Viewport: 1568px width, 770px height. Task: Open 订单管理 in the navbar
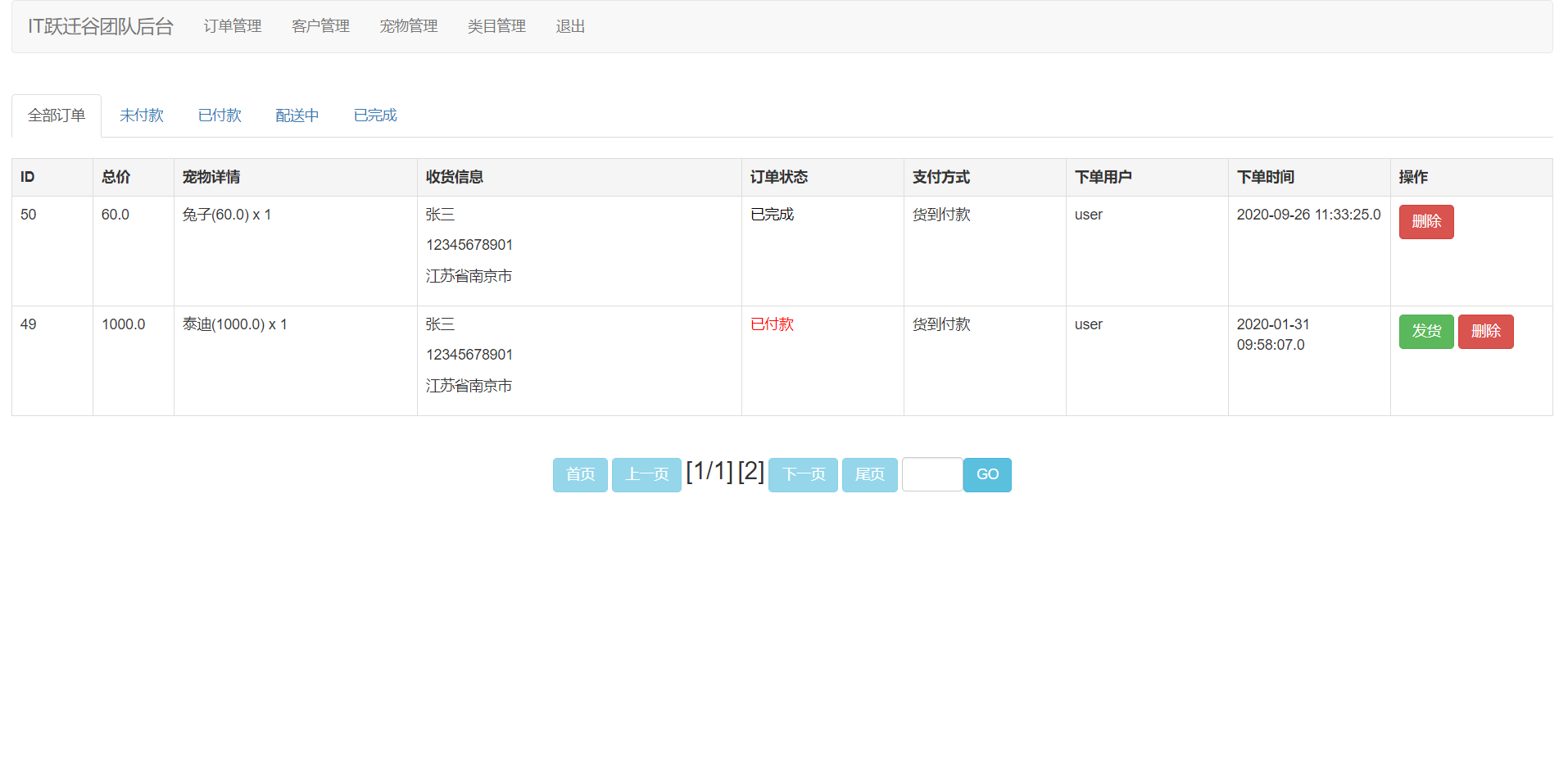(x=233, y=26)
